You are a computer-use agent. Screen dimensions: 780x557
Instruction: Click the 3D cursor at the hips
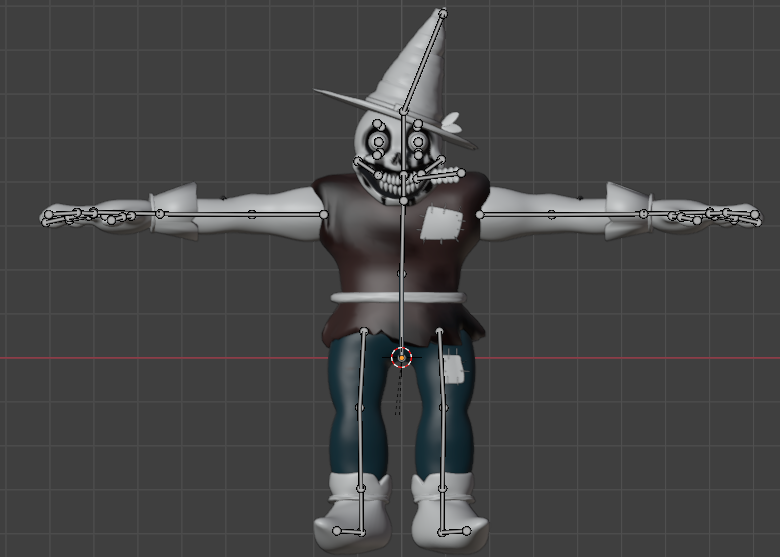coord(401,358)
